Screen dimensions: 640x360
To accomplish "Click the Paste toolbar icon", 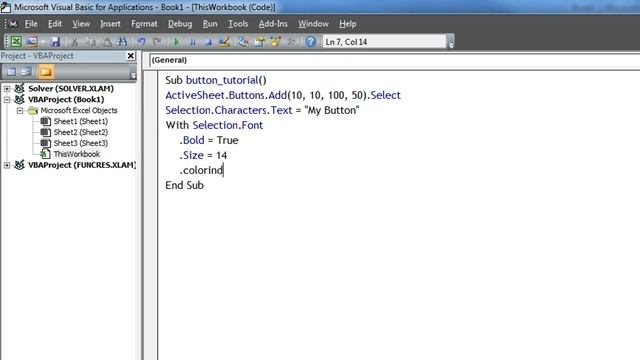I will (107, 41).
